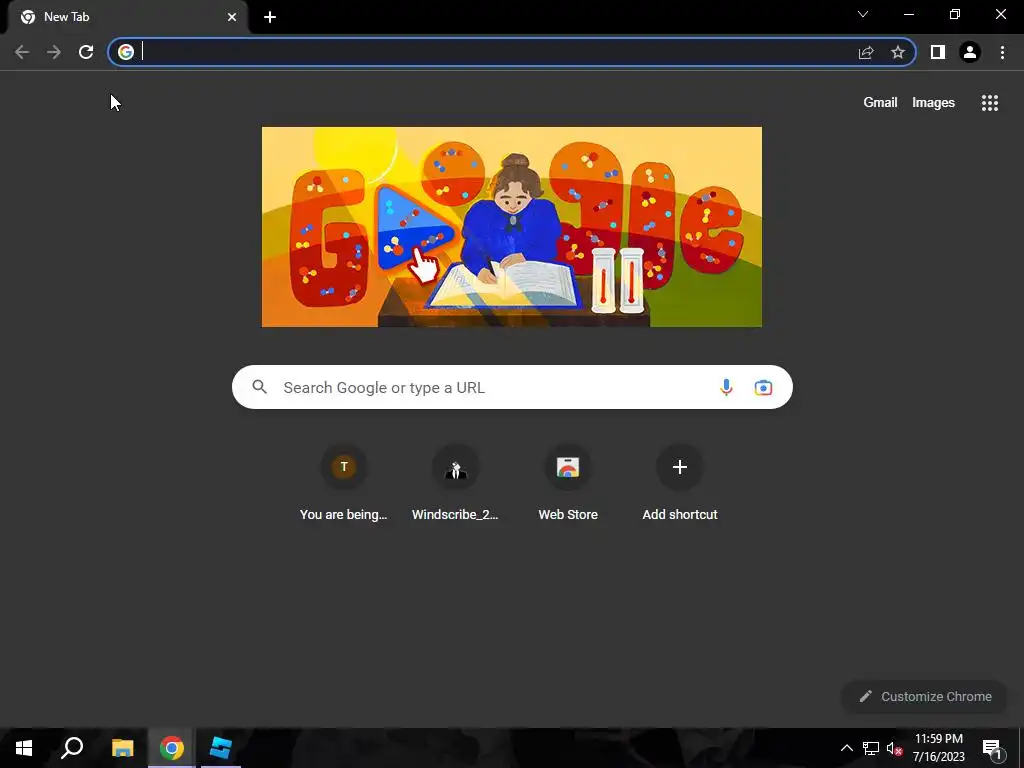This screenshot has width=1024, height=768.
Task: Click the magnifier icon in the search box
Action: 259,387
